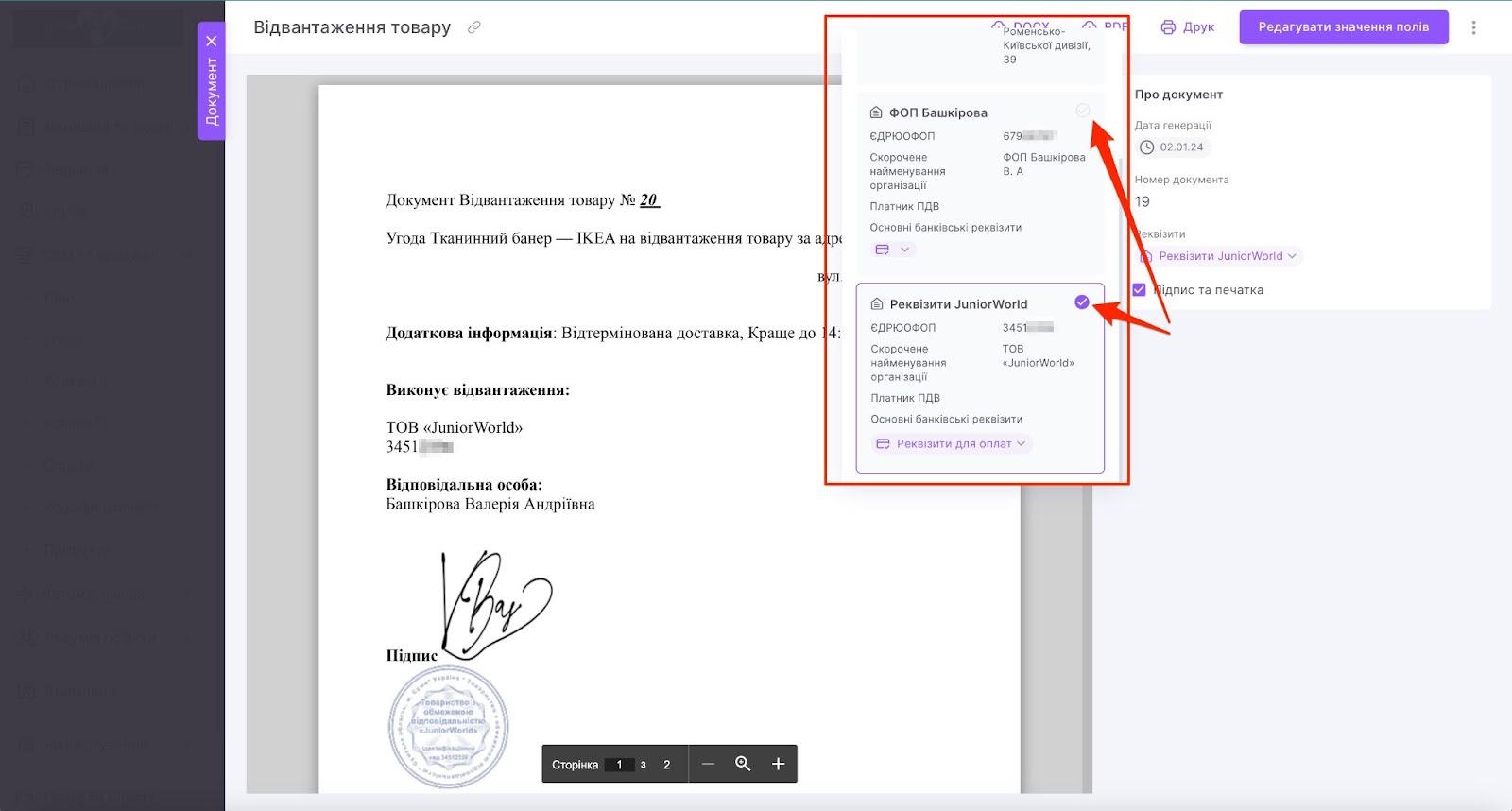Image resolution: width=1512 pixels, height=811 pixels.
Task: Click building icon on ФОП Башкірова card
Action: [x=876, y=112]
